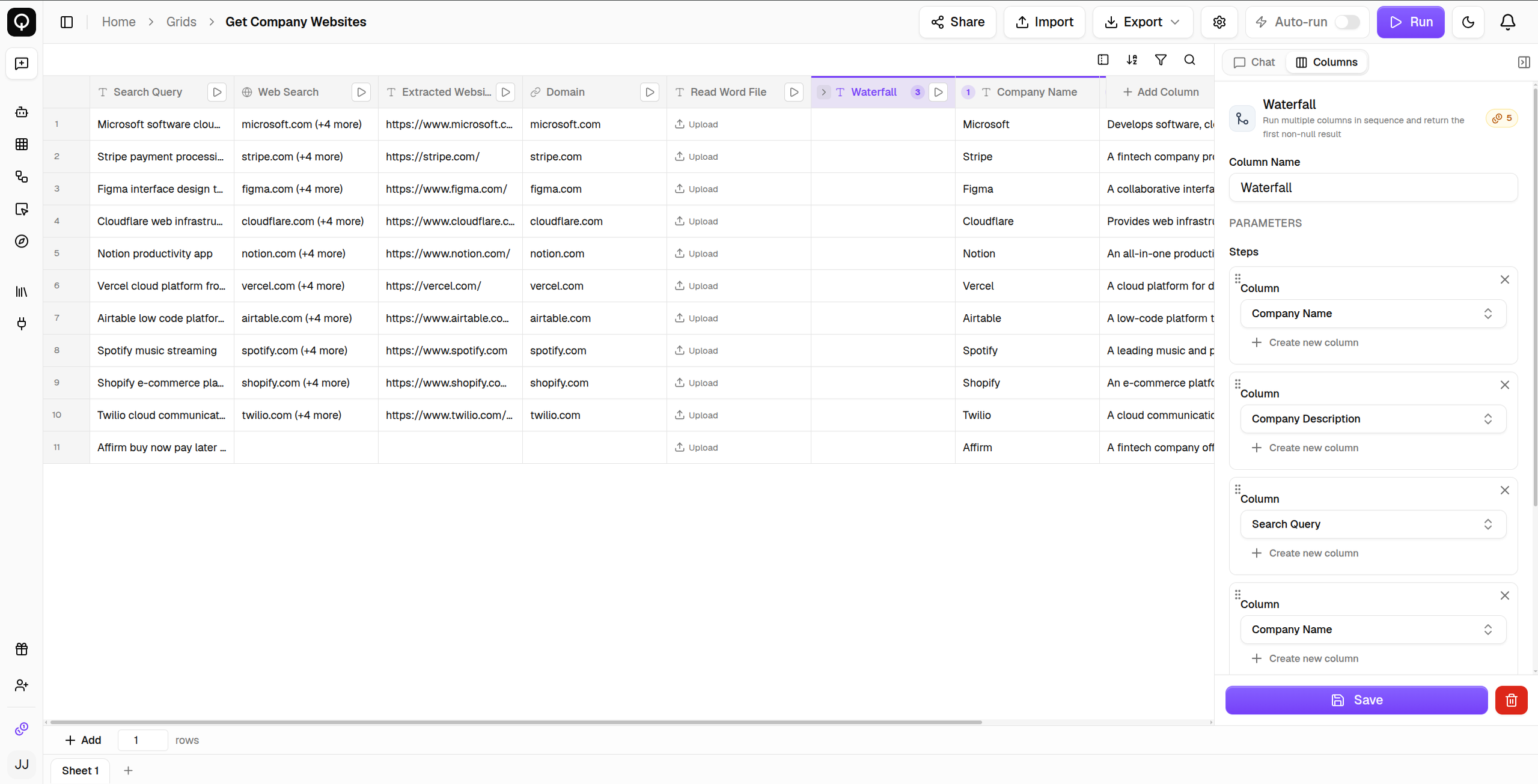
Task: Switch to dark mode moon icon
Action: (x=1468, y=22)
